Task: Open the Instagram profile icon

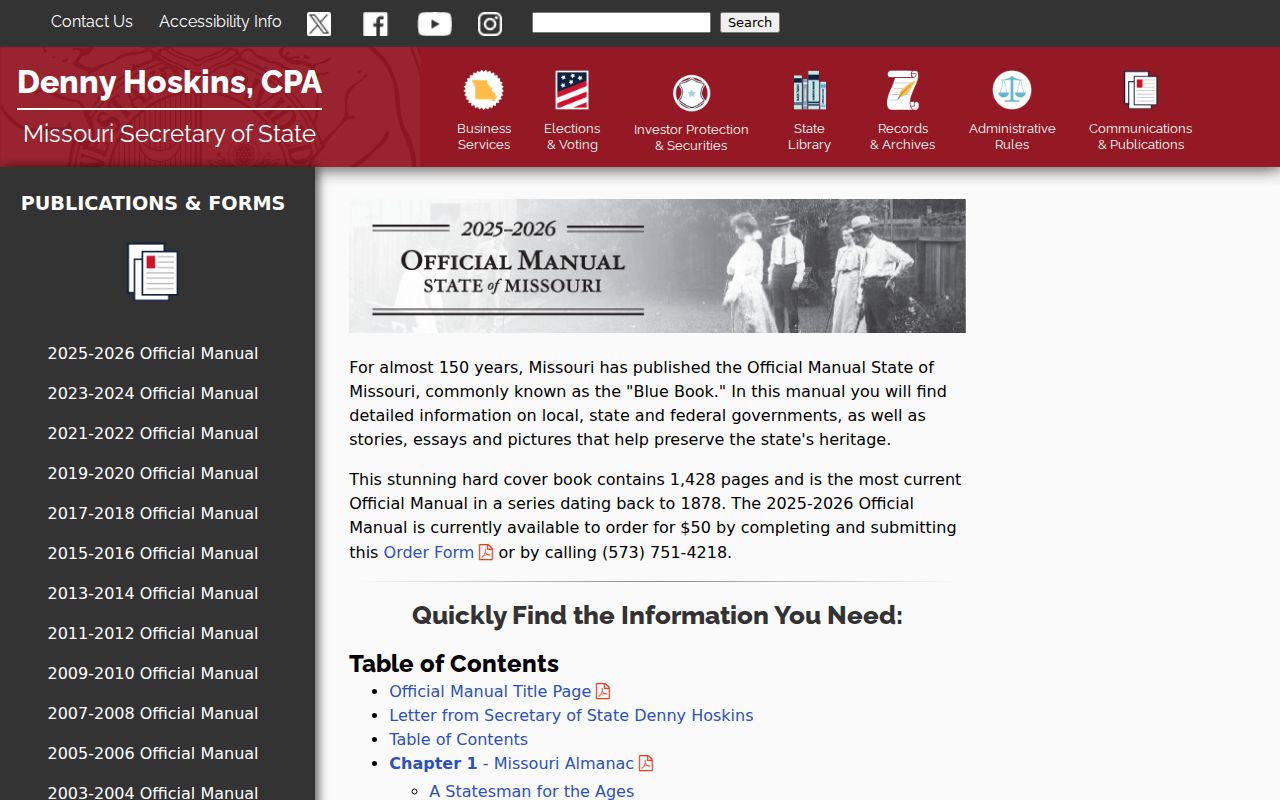Action: click(x=490, y=23)
